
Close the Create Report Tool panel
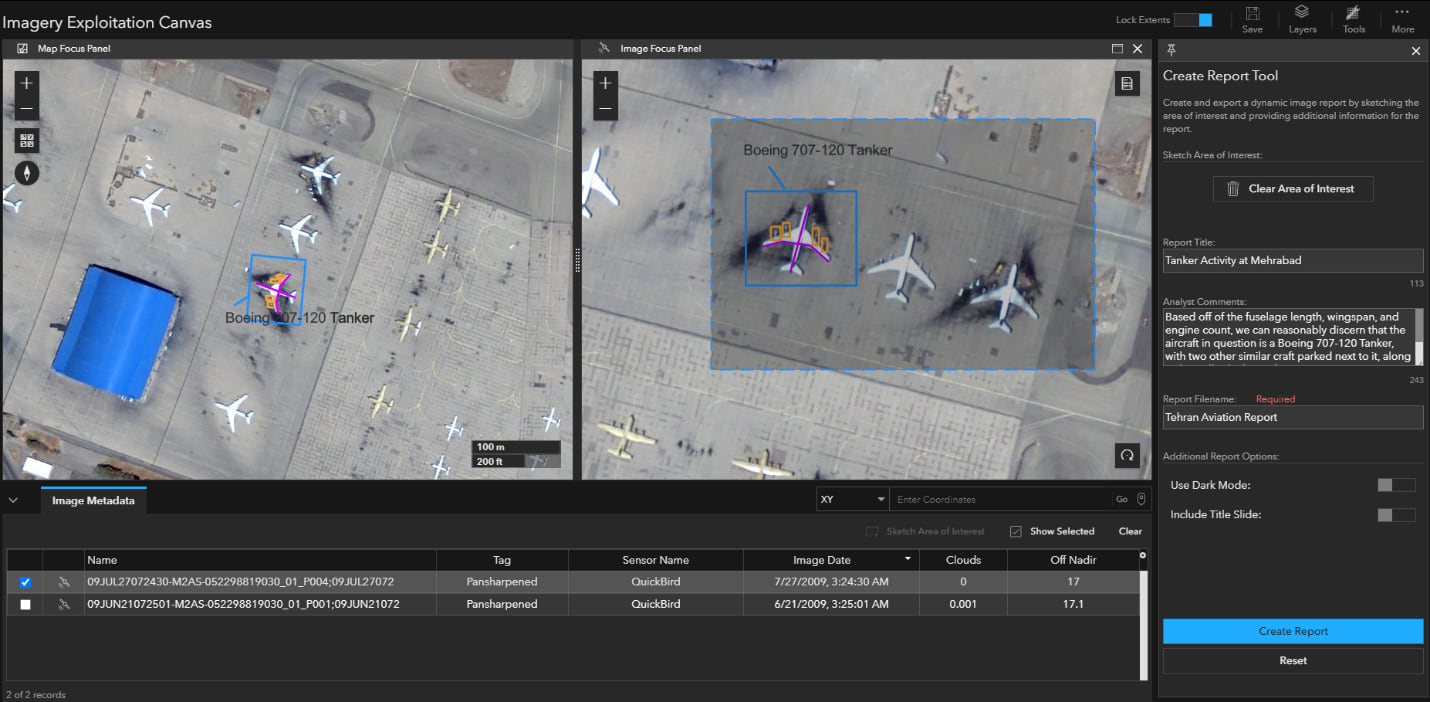coord(1415,51)
